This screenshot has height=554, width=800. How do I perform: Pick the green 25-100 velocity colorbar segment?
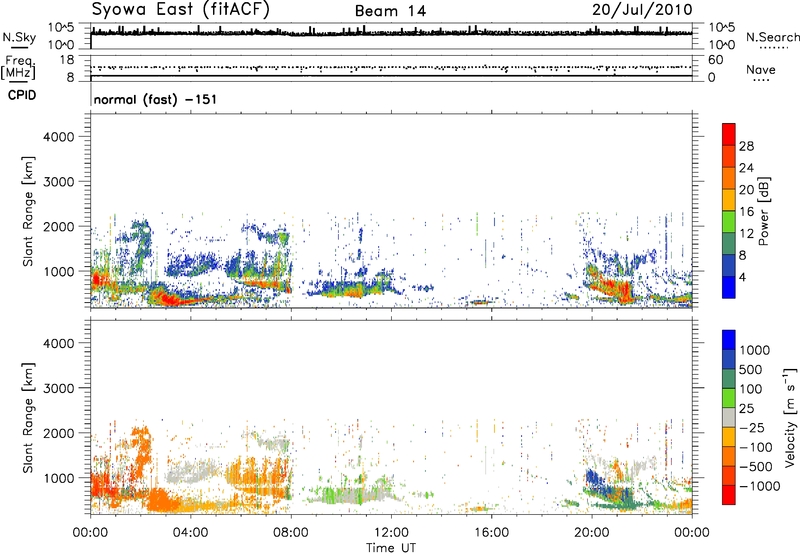[729, 398]
